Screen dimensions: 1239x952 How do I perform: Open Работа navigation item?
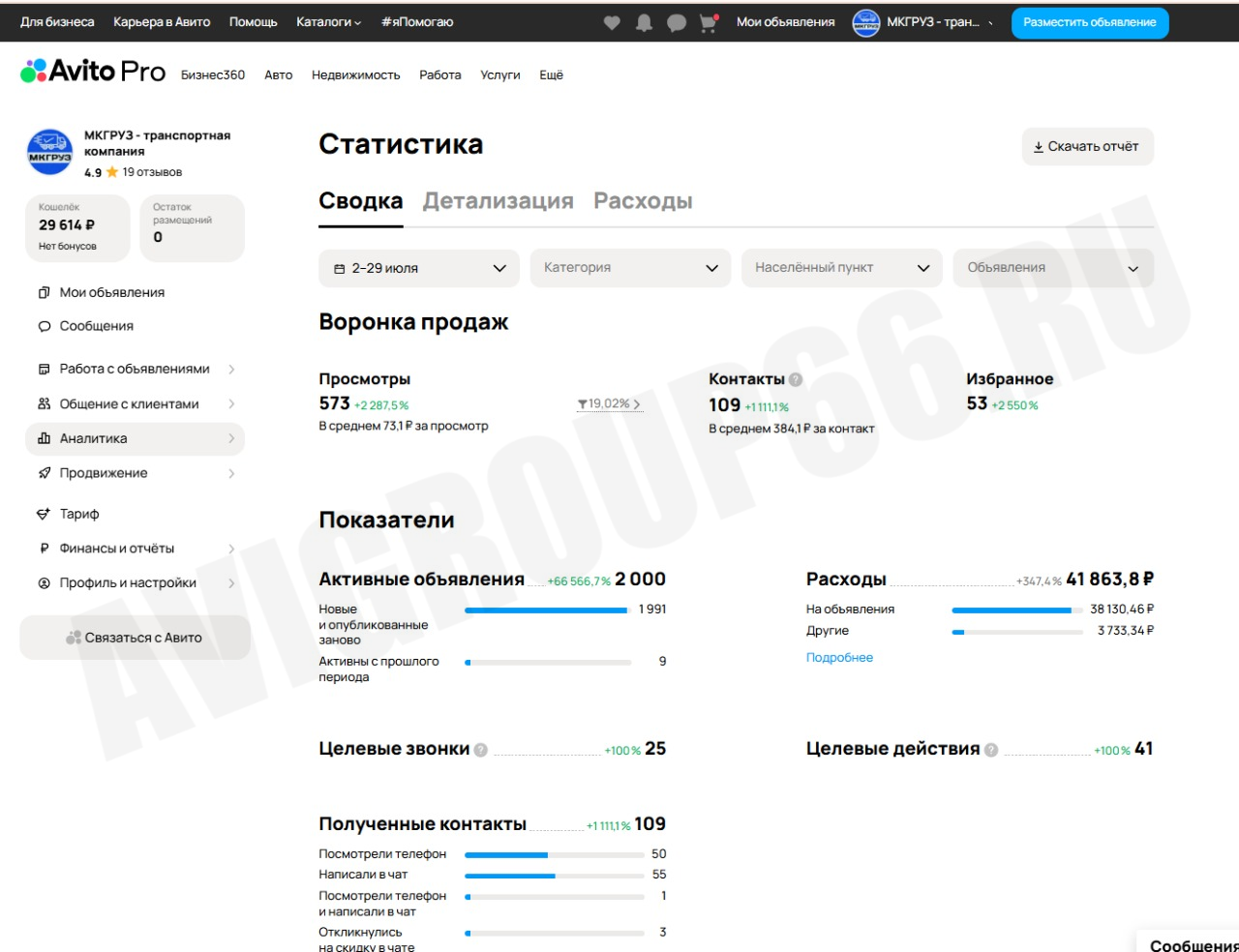point(440,74)
